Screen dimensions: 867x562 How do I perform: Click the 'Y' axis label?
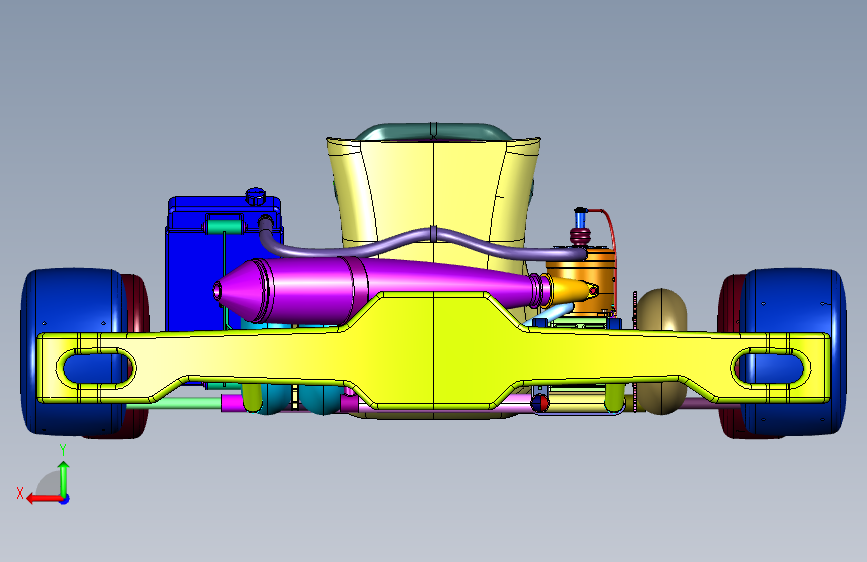coord(63,450)
